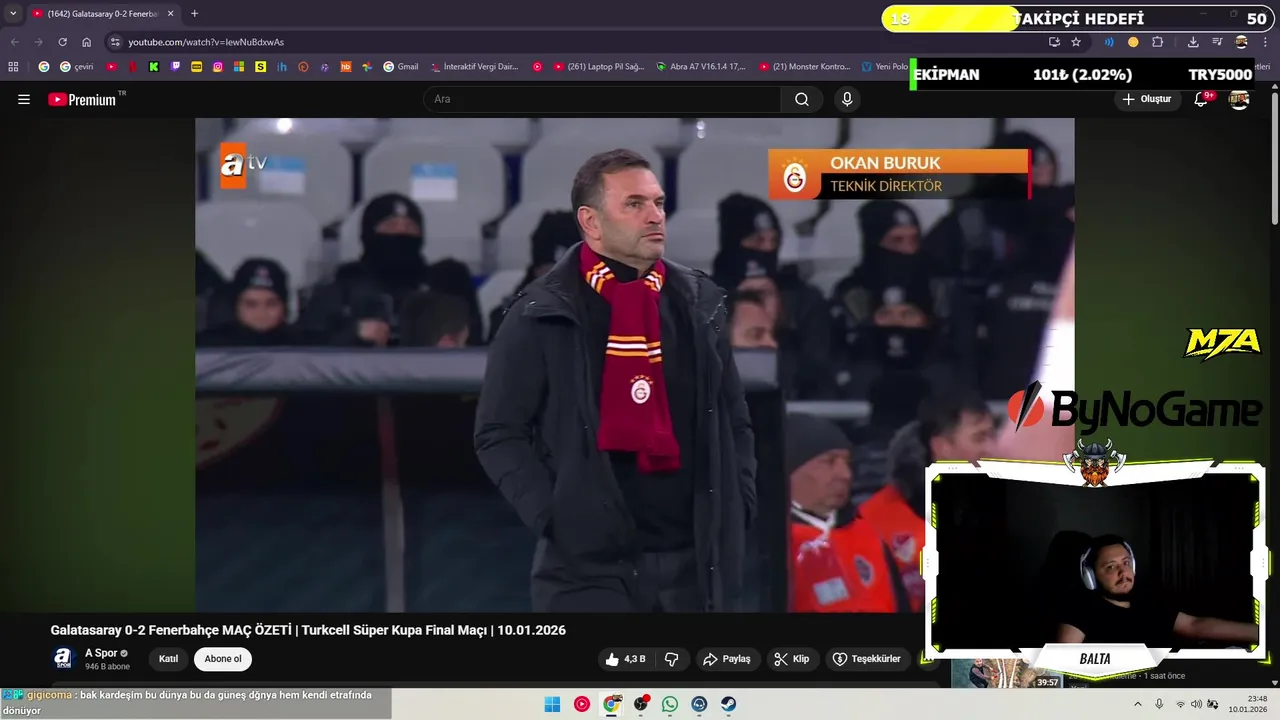Create a clip with Klip button

[x=791, y=659]
